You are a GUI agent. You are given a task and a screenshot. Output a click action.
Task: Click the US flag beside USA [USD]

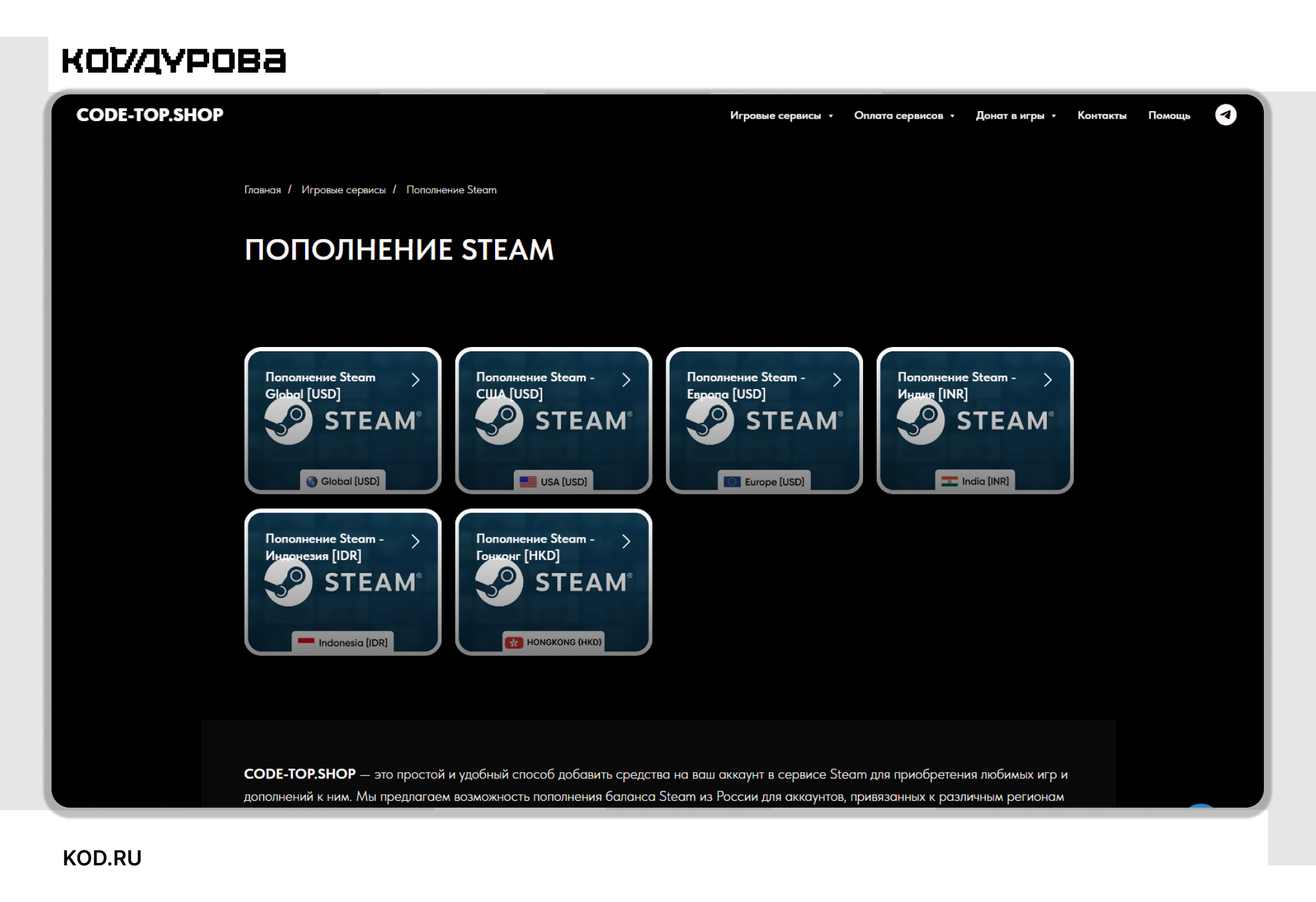[x=528, y=482]
